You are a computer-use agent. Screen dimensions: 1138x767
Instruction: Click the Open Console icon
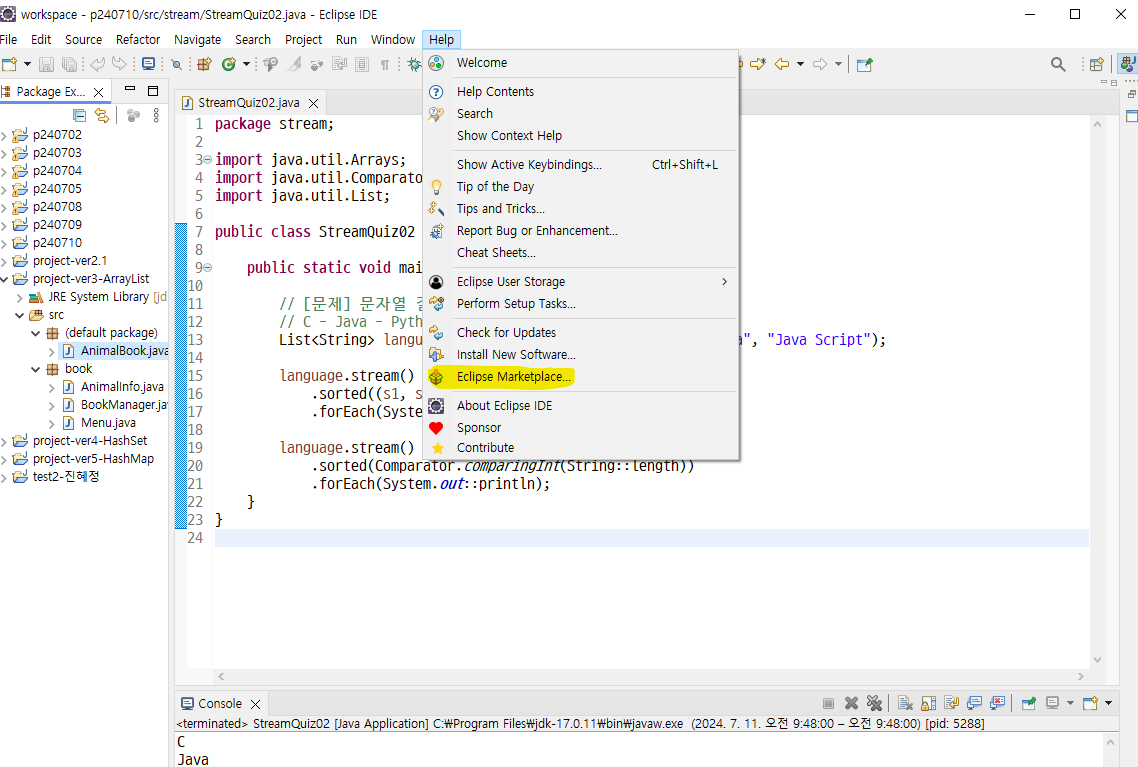point(1090,703)
